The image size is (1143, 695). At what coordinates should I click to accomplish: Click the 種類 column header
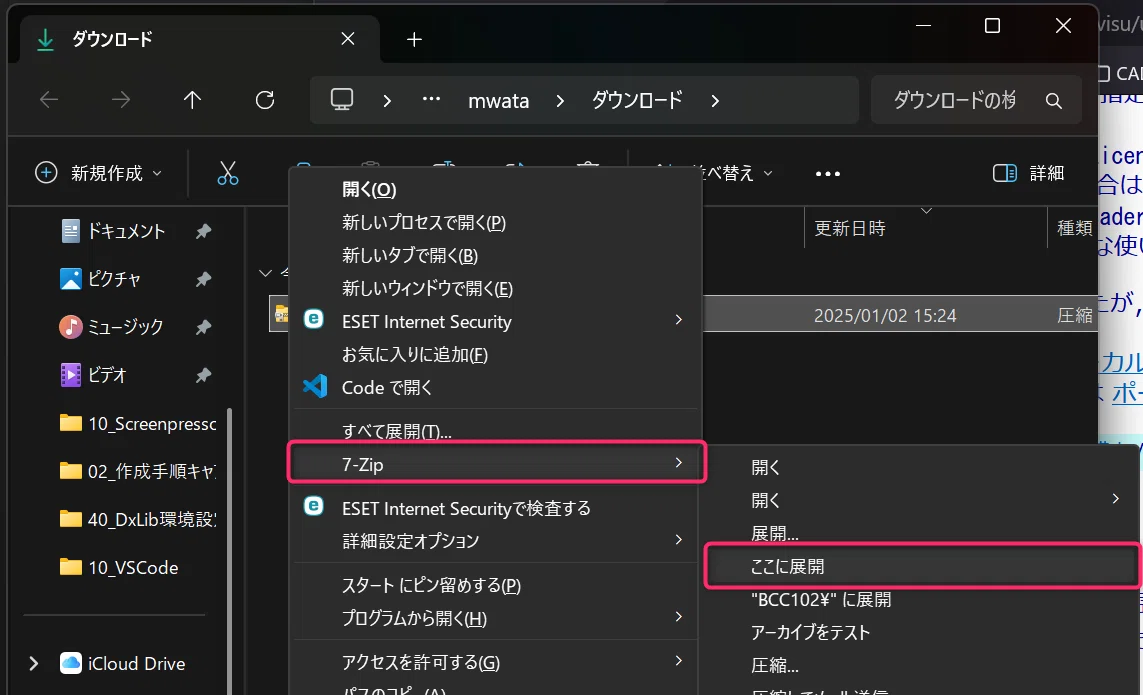1074,228
